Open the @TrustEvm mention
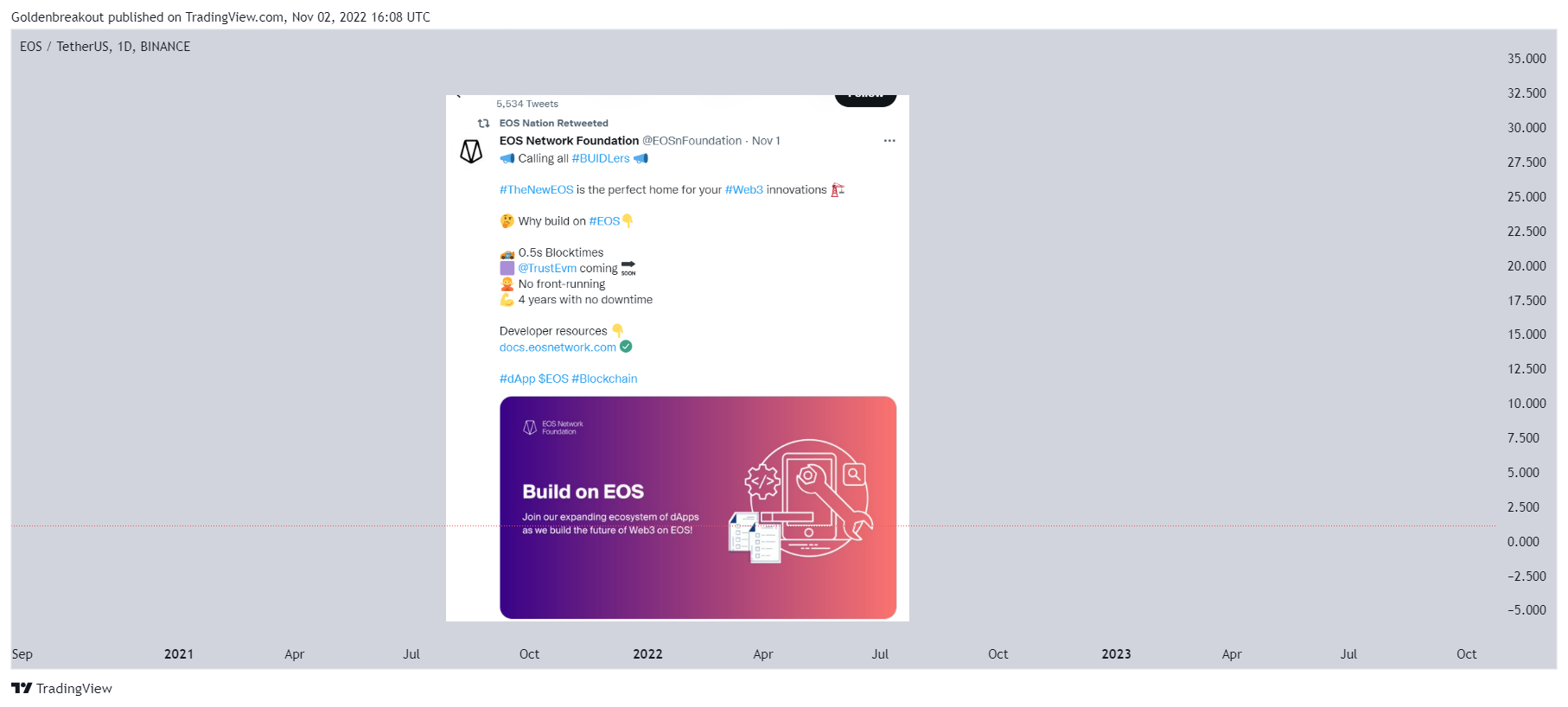This screenshot has height=707, width=1568. (547, 269)
